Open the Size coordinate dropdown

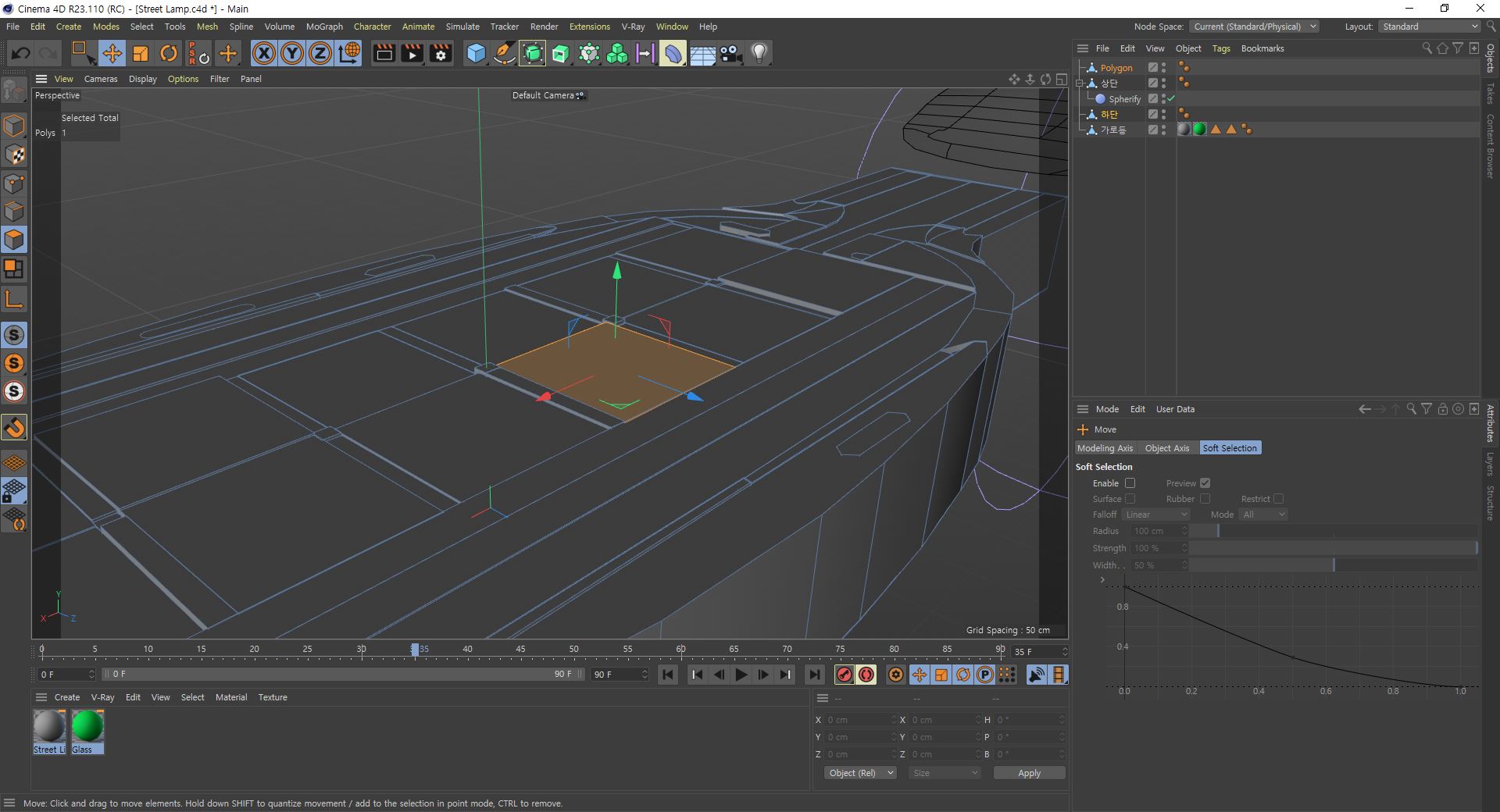tap(945, 773)
